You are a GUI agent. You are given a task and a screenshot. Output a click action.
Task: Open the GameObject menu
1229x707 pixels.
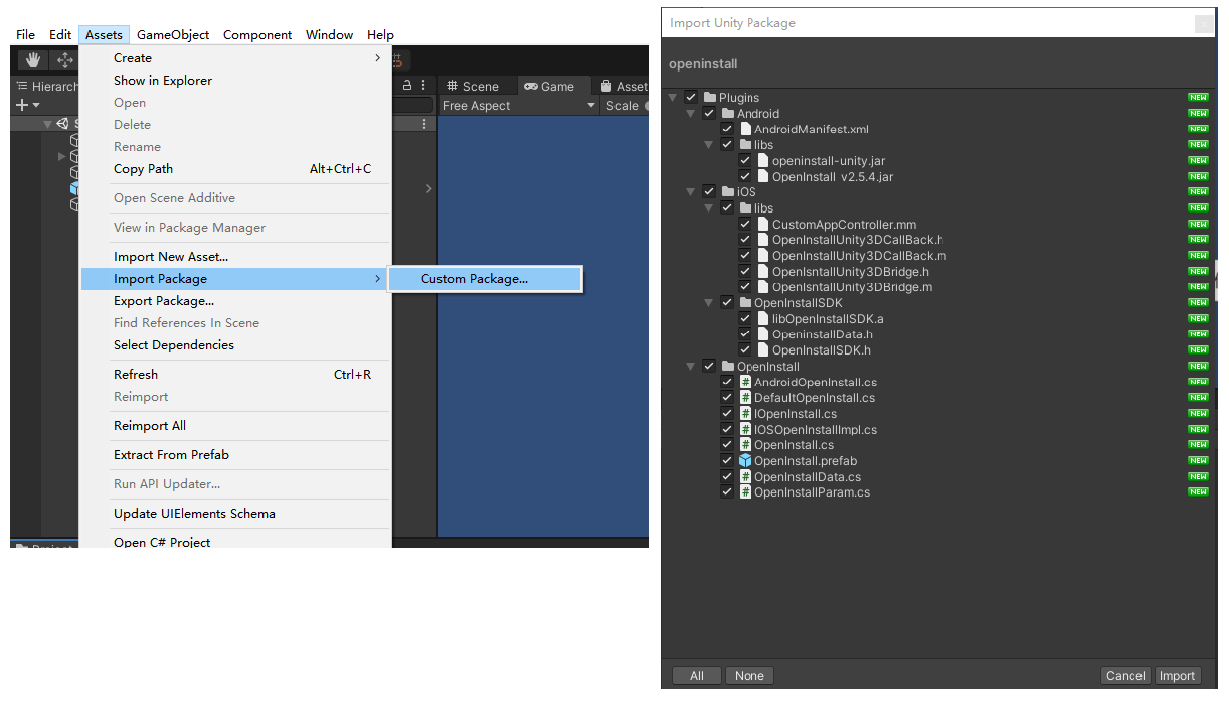click(x=173, y=34)
